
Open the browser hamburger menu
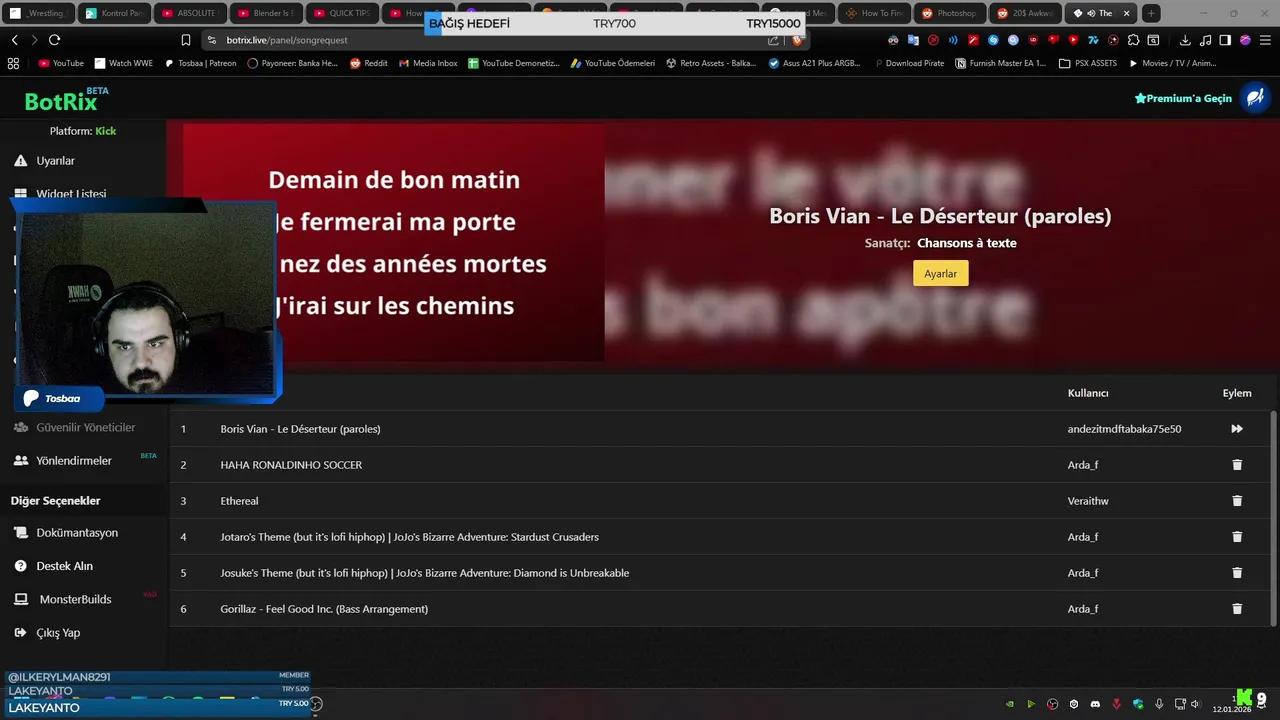(1265, 40)
